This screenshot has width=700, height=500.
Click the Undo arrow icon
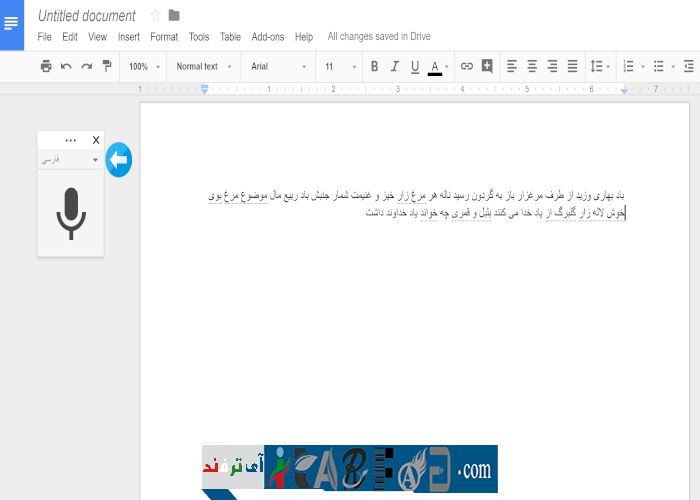pos(66,67)
